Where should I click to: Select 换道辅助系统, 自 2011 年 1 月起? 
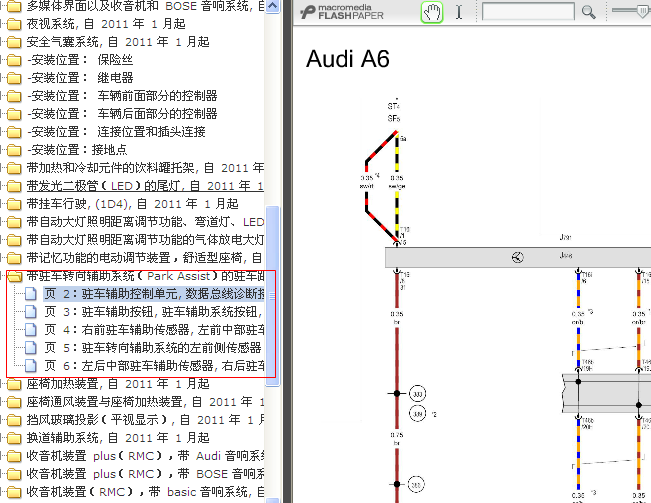click(x=118, y=438)
